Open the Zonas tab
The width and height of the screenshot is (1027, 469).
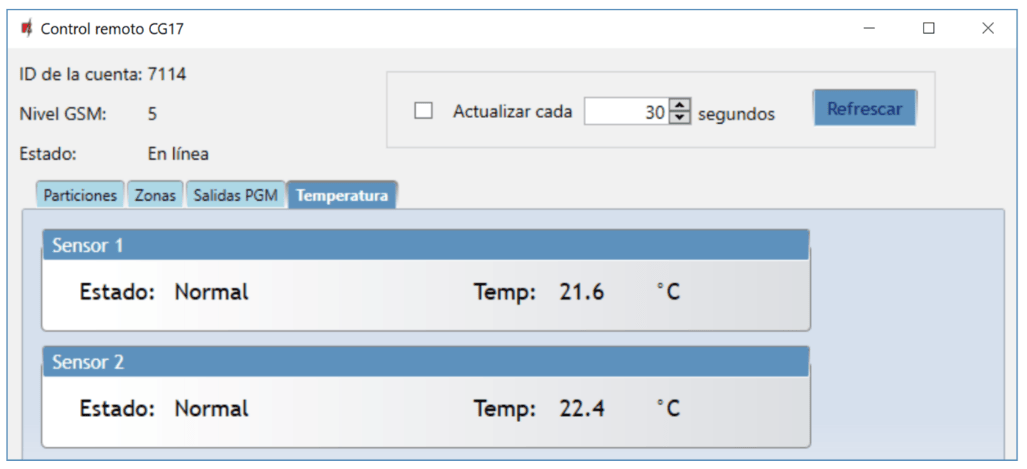coord(155,195)
